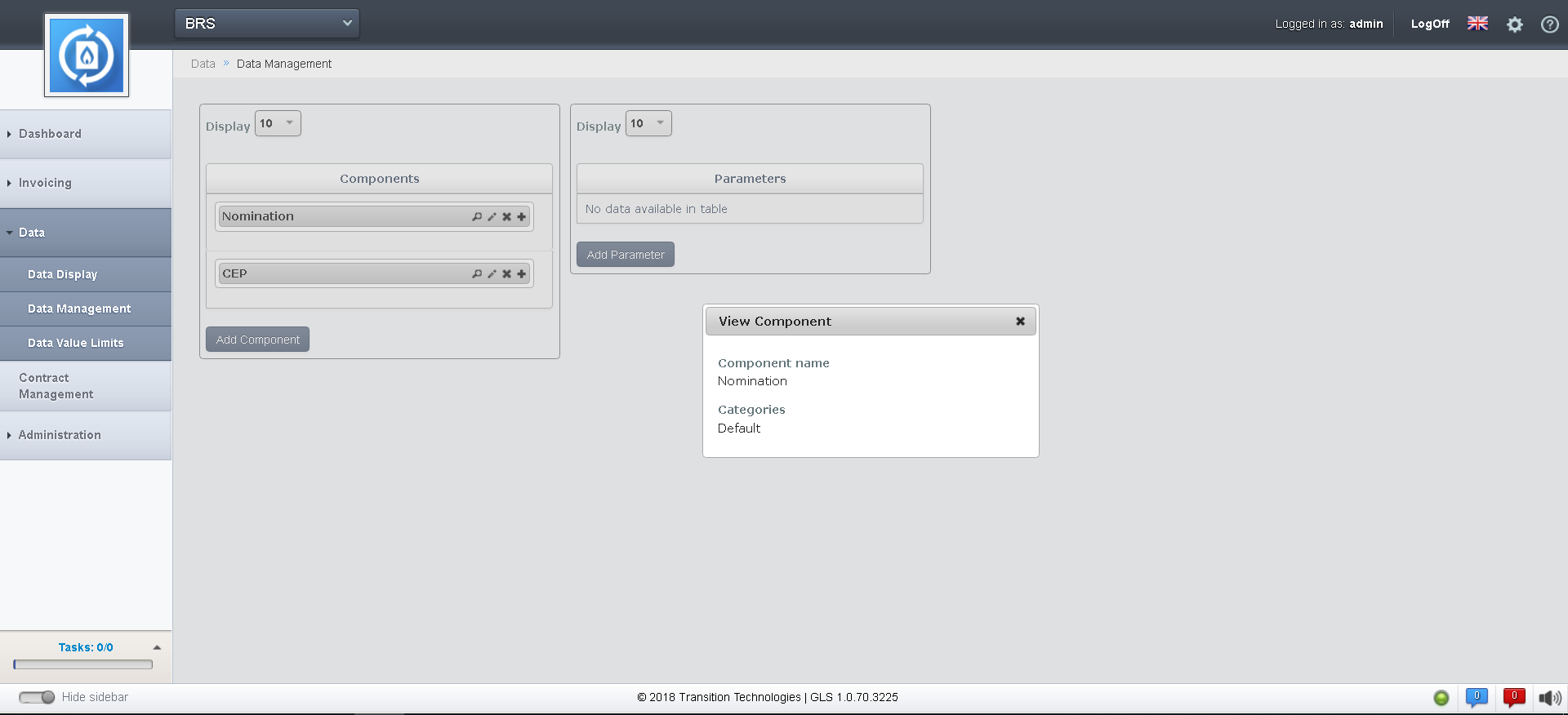
Task: Toggle the Hide sidebar switch
Action: click(x=37, y=697)
